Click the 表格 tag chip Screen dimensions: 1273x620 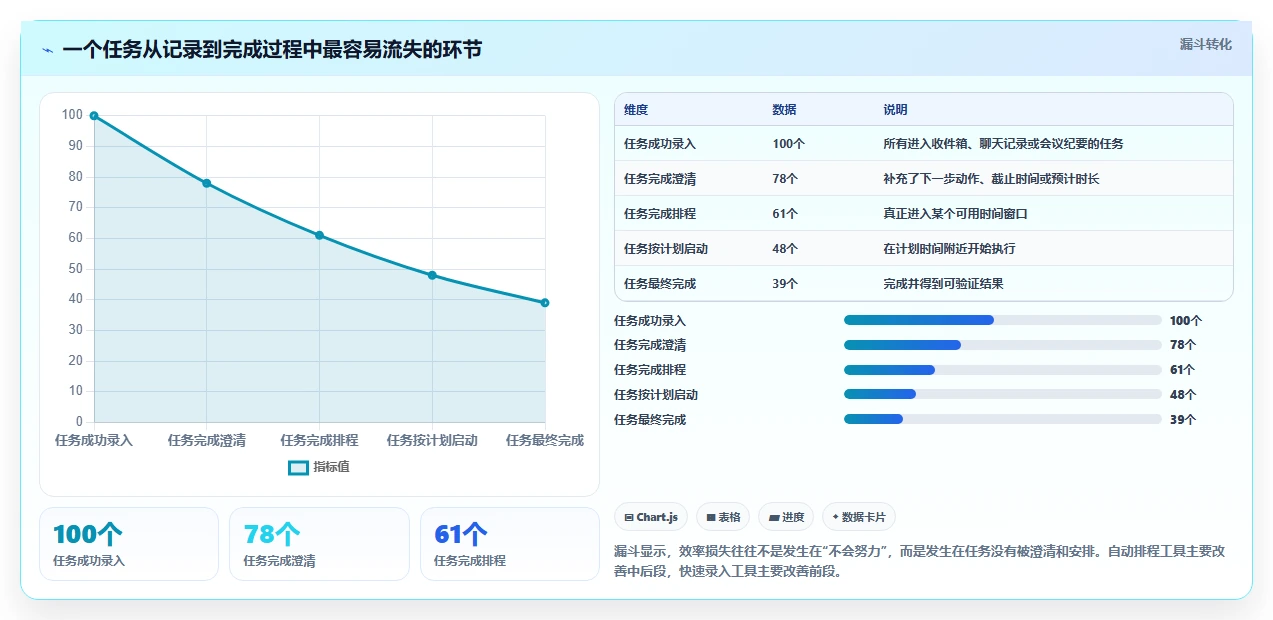(x=723, y=517)
